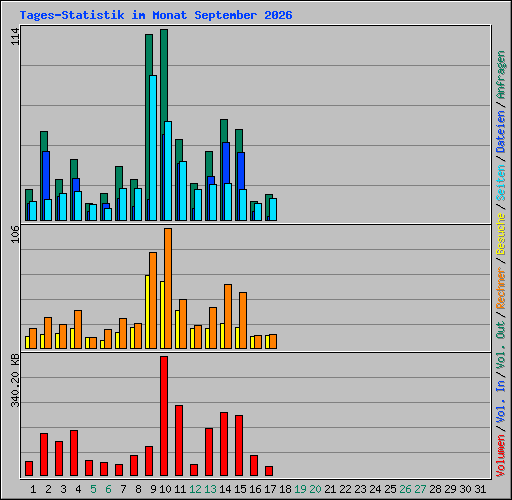Click the cyan Seiten legend label
This screenshot has width=512, height=500.
pos(500,182)
